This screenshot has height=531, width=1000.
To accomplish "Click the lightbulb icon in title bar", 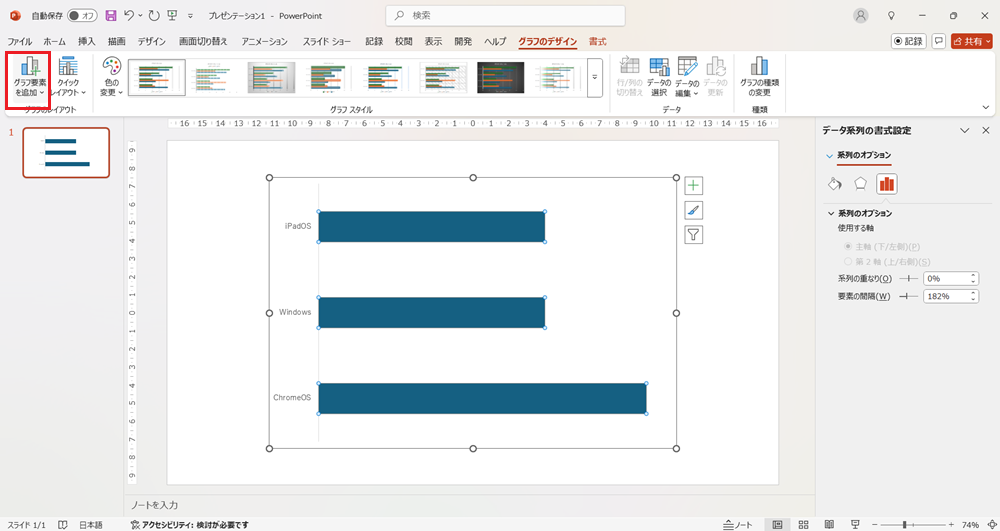I will [892, 15].
